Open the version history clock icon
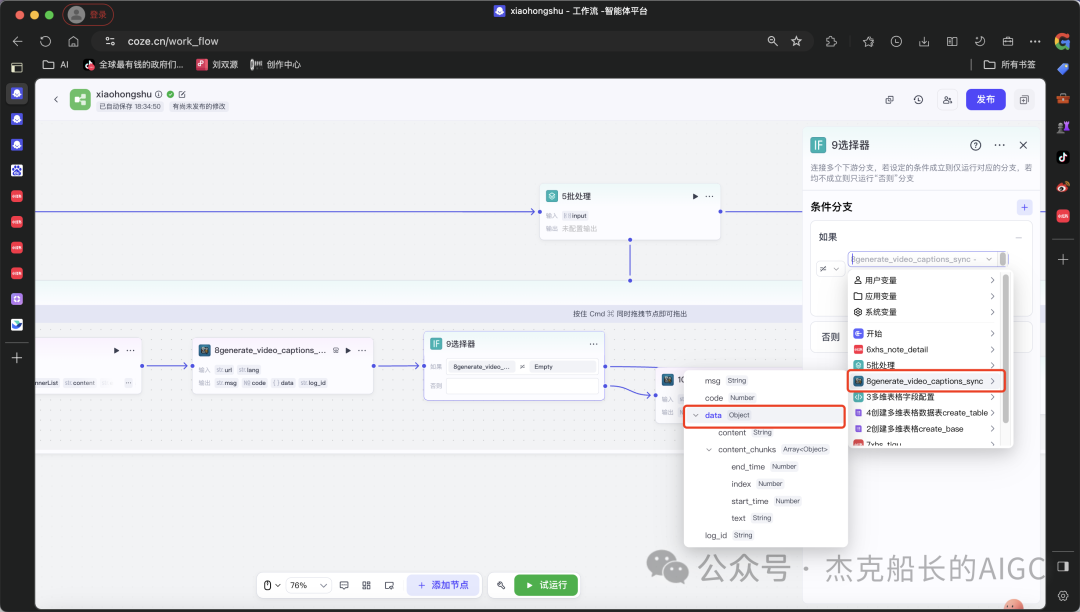1080x612 pixels. (918, 100)
